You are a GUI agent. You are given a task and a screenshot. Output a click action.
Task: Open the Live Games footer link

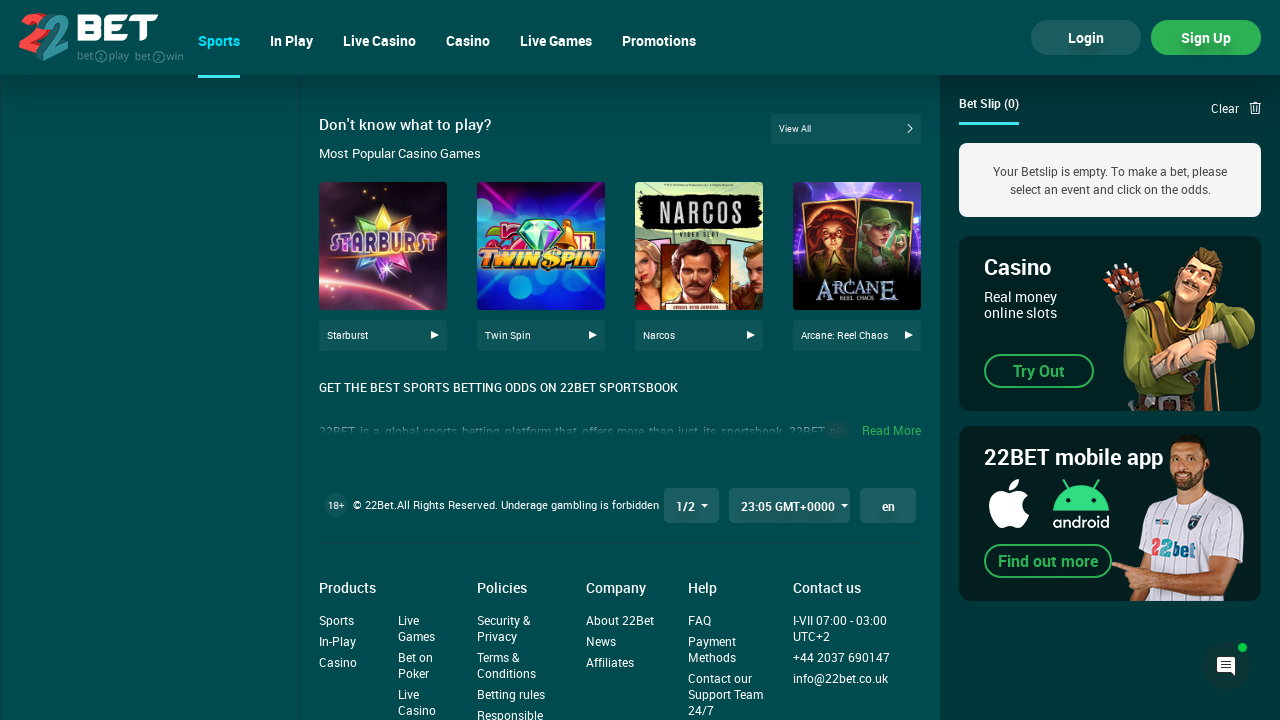[x=416, y=629]
